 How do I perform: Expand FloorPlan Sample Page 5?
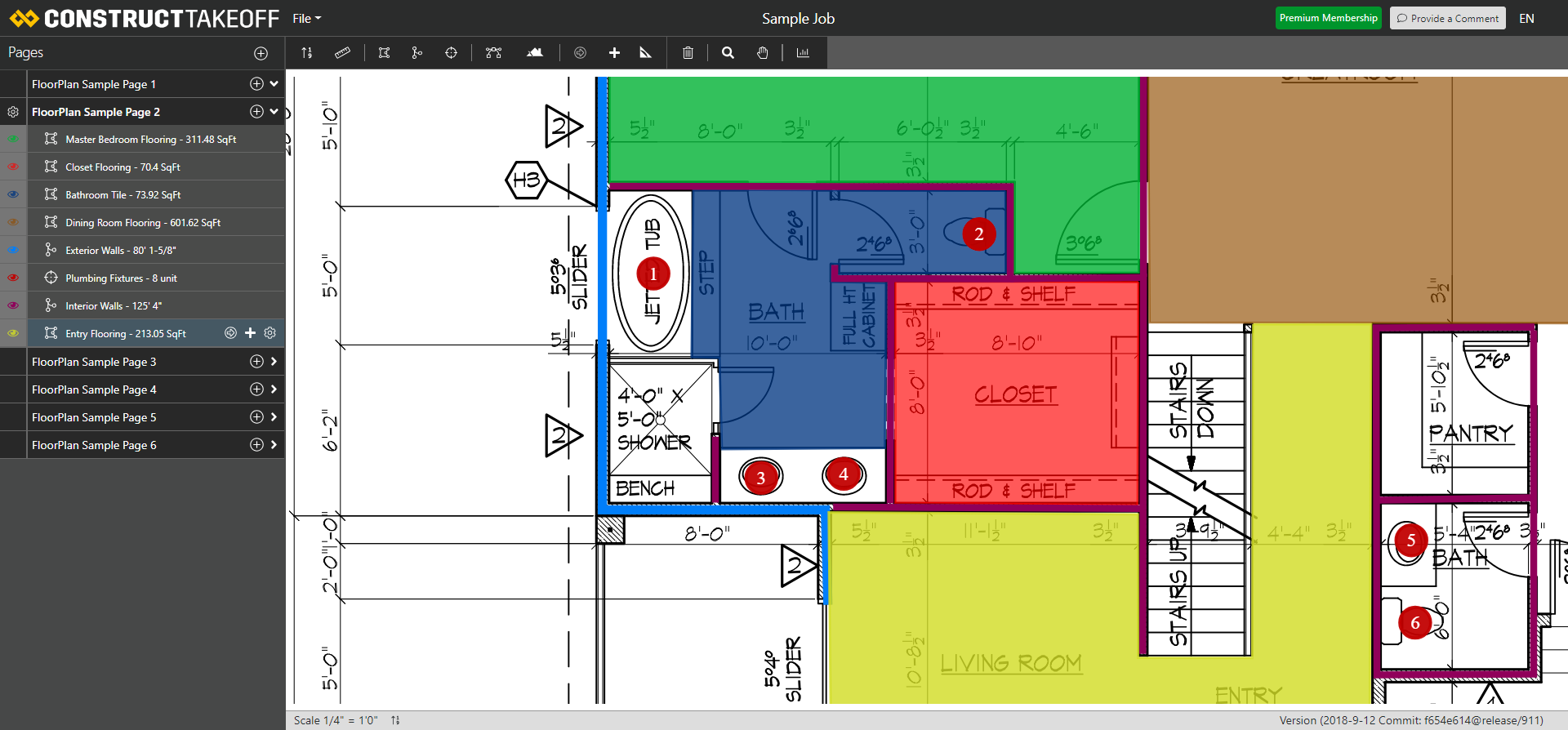tap(274, 417)
